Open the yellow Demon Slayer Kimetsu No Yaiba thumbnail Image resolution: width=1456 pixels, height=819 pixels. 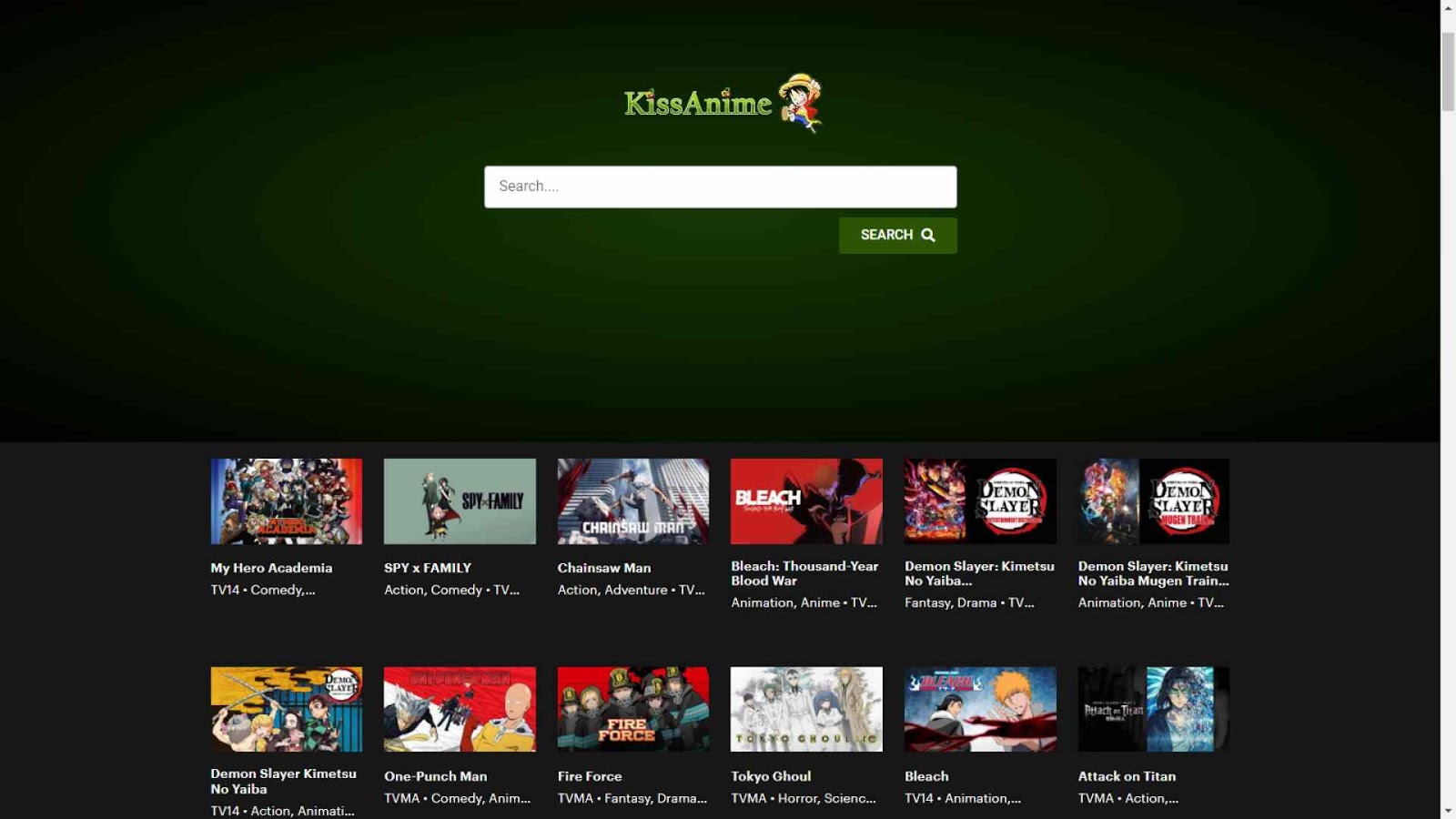pos(287,710)
